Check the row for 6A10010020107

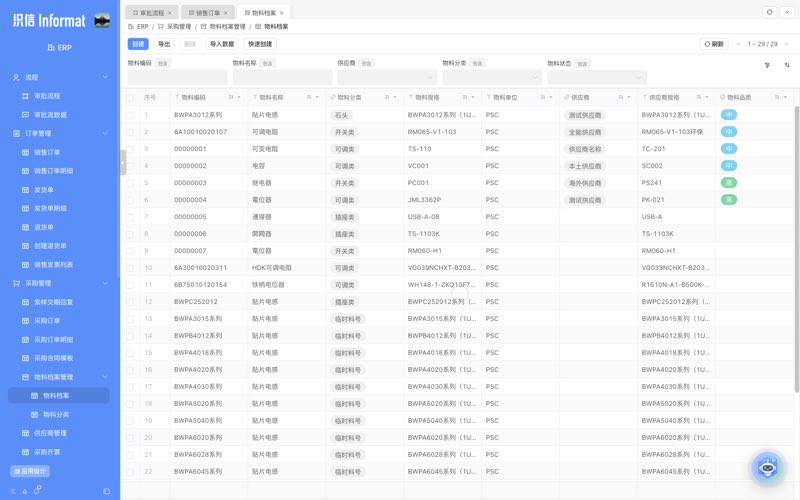click(x=130, y=132)
